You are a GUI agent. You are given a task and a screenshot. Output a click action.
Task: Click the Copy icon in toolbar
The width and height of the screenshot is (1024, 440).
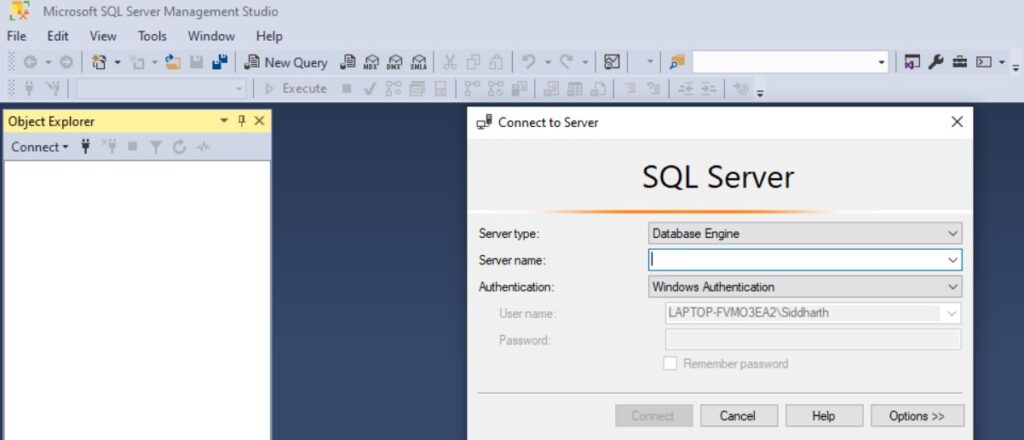pyautogui.click(x=473, y=62)
